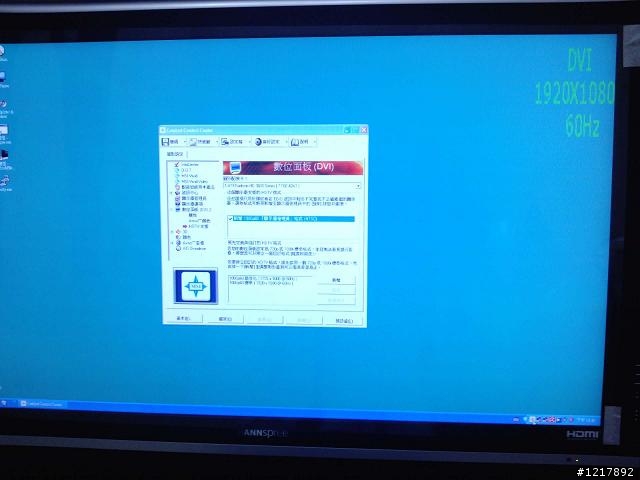Open the Profiles toolbar icon
640x480 pixels.
point(225,142)
